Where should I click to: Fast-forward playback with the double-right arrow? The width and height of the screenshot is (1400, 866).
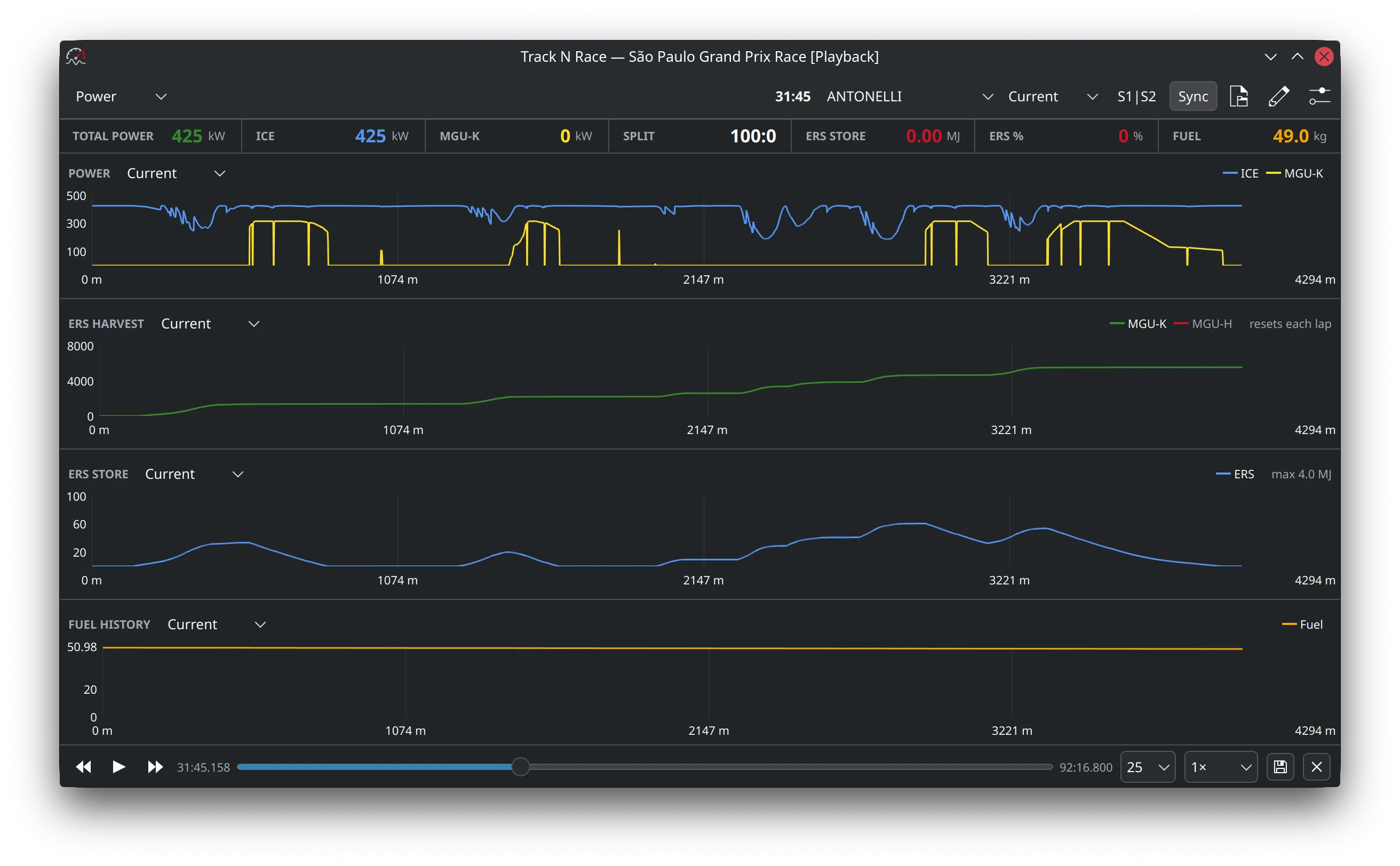[155, 767]
